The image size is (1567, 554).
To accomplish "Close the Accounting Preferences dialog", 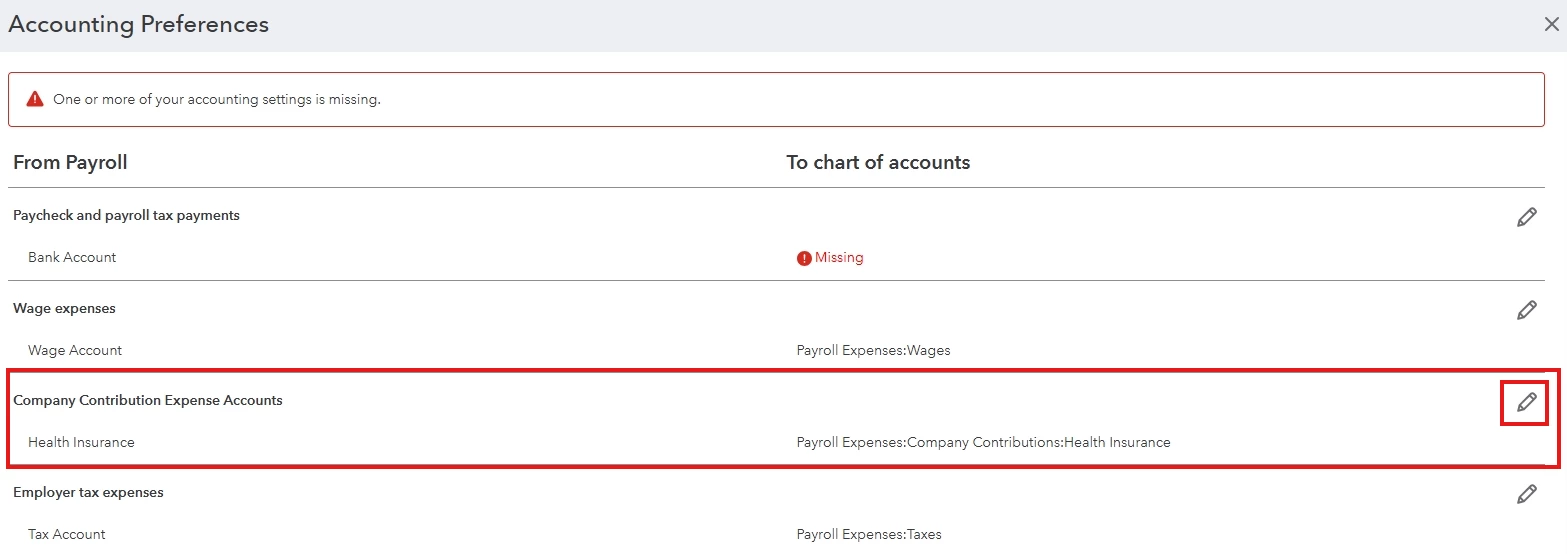I will pos(1551,25).
